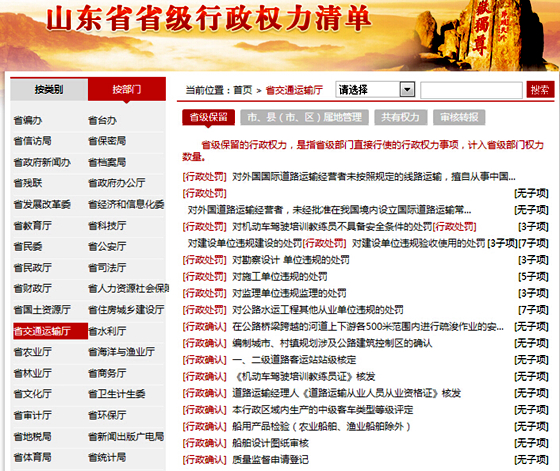The height and width of the screenshot is (471, 560).
Task: Open department 省审计厅
Action: (x=32, y=415)
